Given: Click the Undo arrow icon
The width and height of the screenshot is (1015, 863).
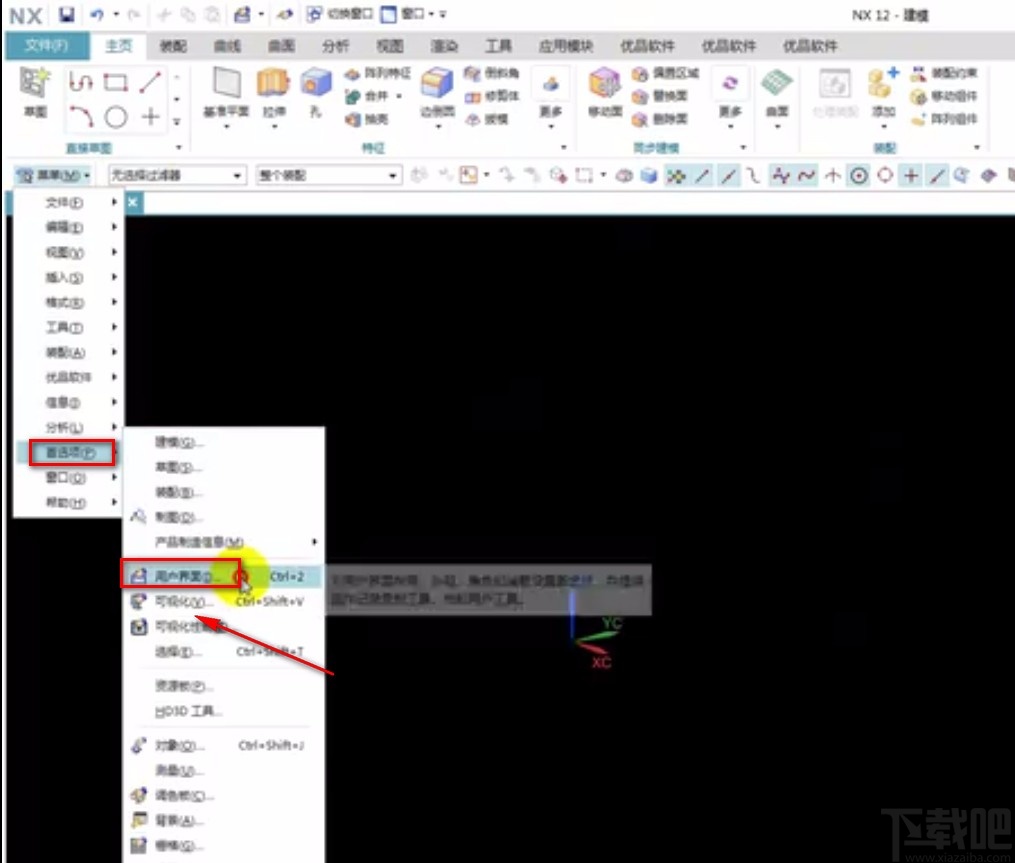Looking at the screenshot, I should 97,14.
